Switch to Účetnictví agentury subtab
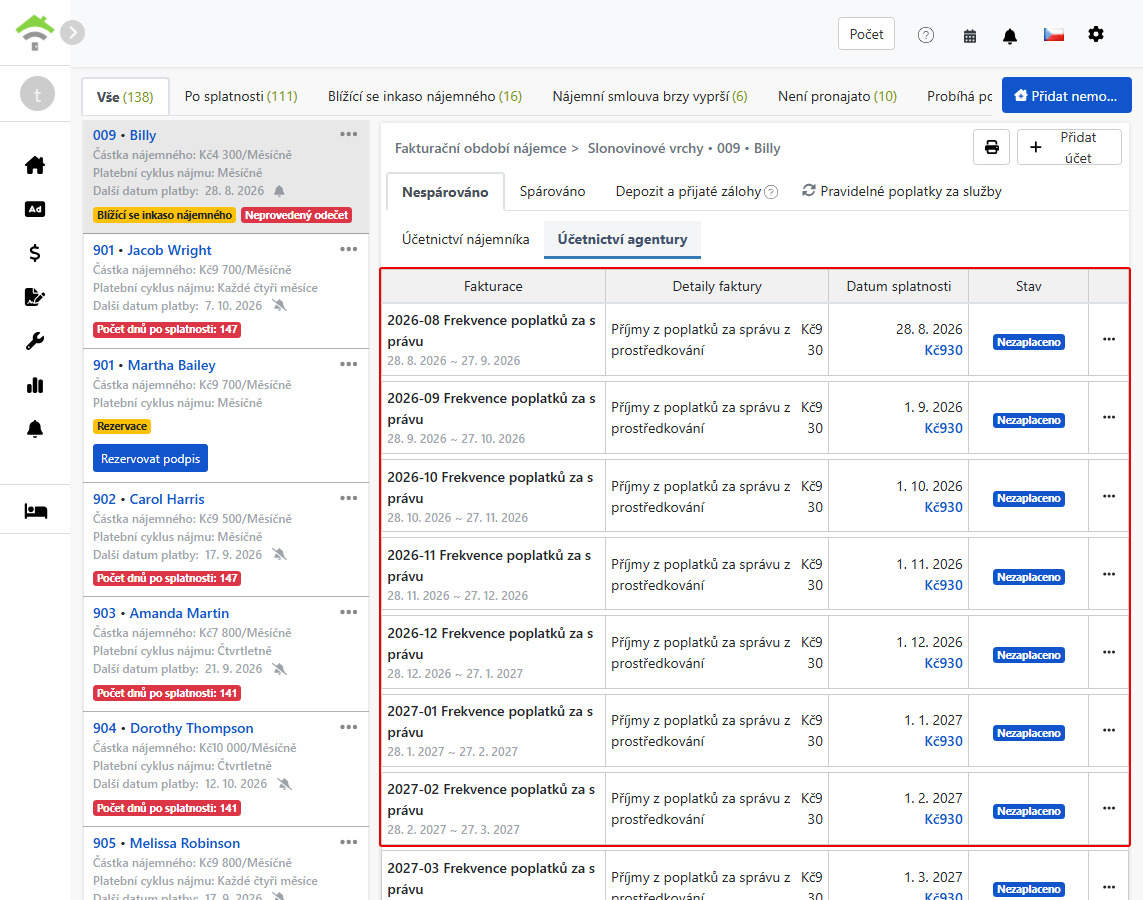 [623, 239]
